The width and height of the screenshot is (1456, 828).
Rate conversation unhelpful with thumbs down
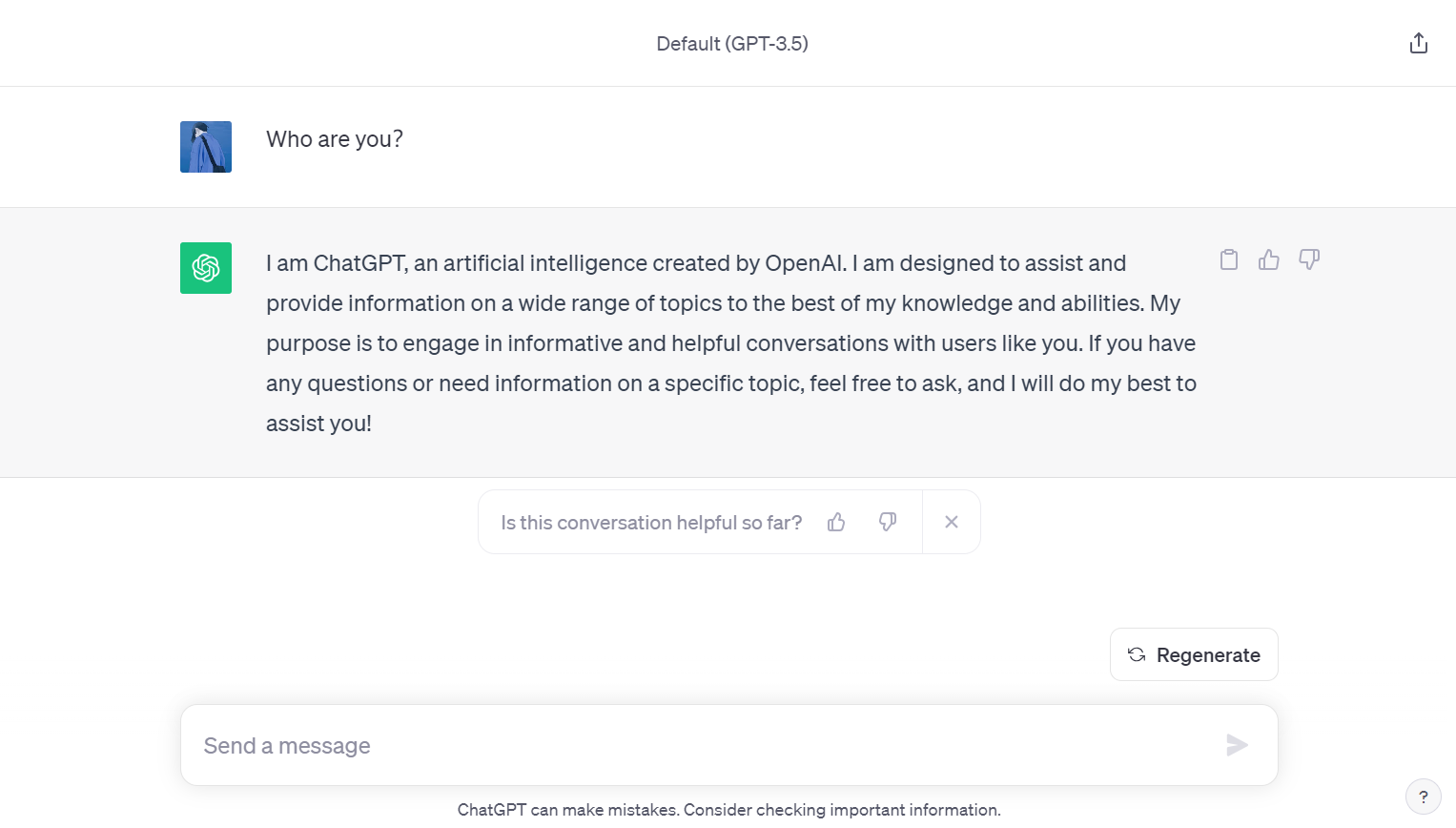(x=888, y=522)
